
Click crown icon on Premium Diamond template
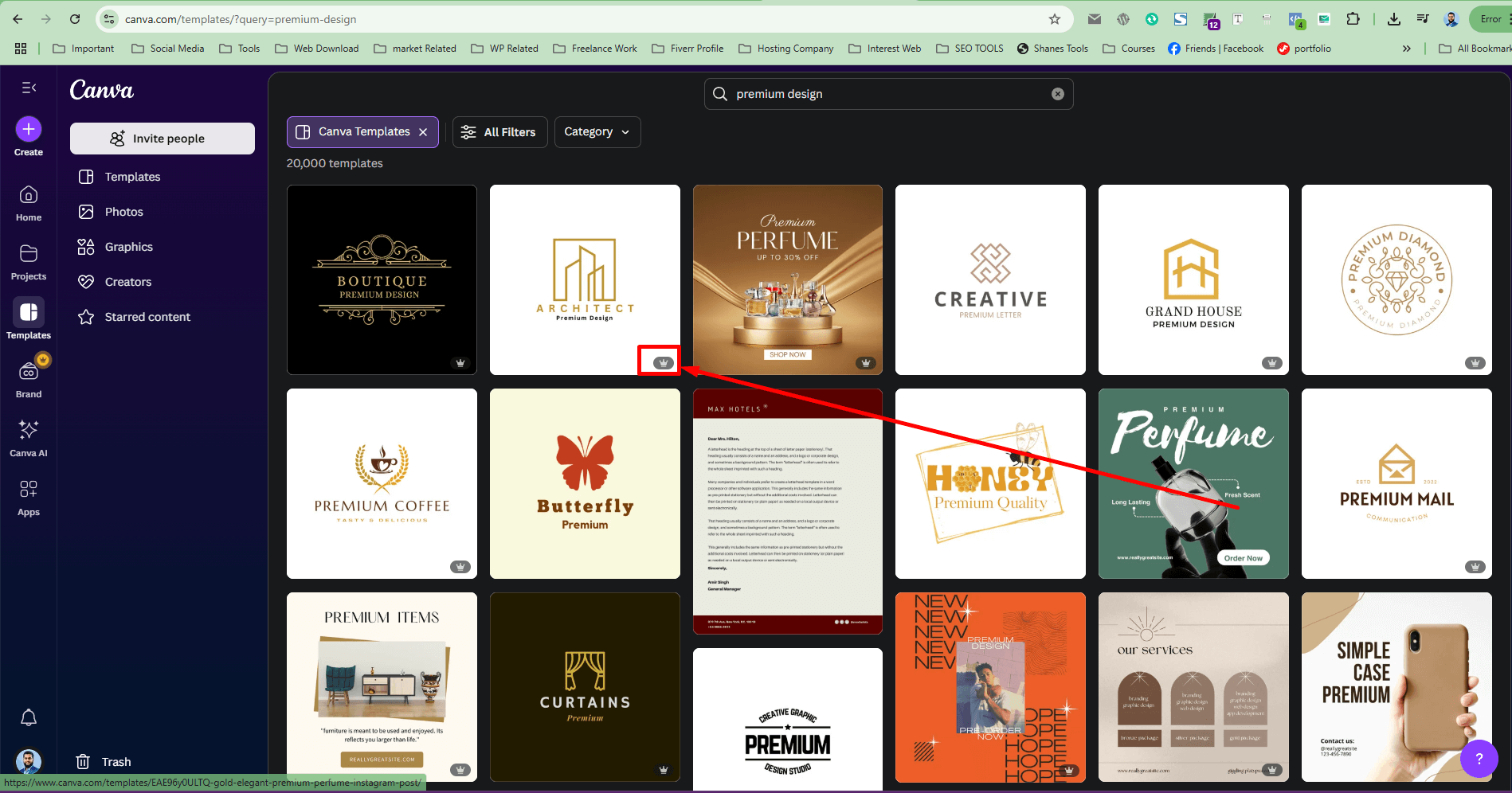(x=1475, y=363)
